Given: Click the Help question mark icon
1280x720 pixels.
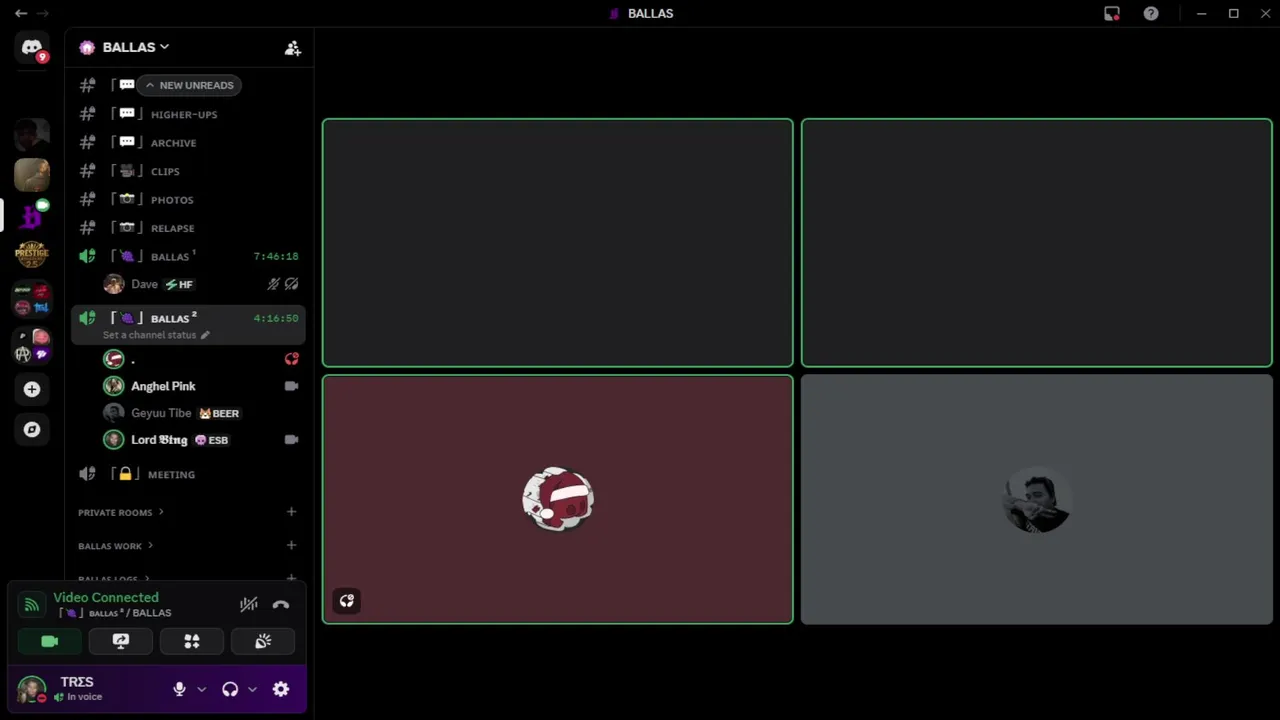Looking at the screenshot, I should pos(1151,13).
